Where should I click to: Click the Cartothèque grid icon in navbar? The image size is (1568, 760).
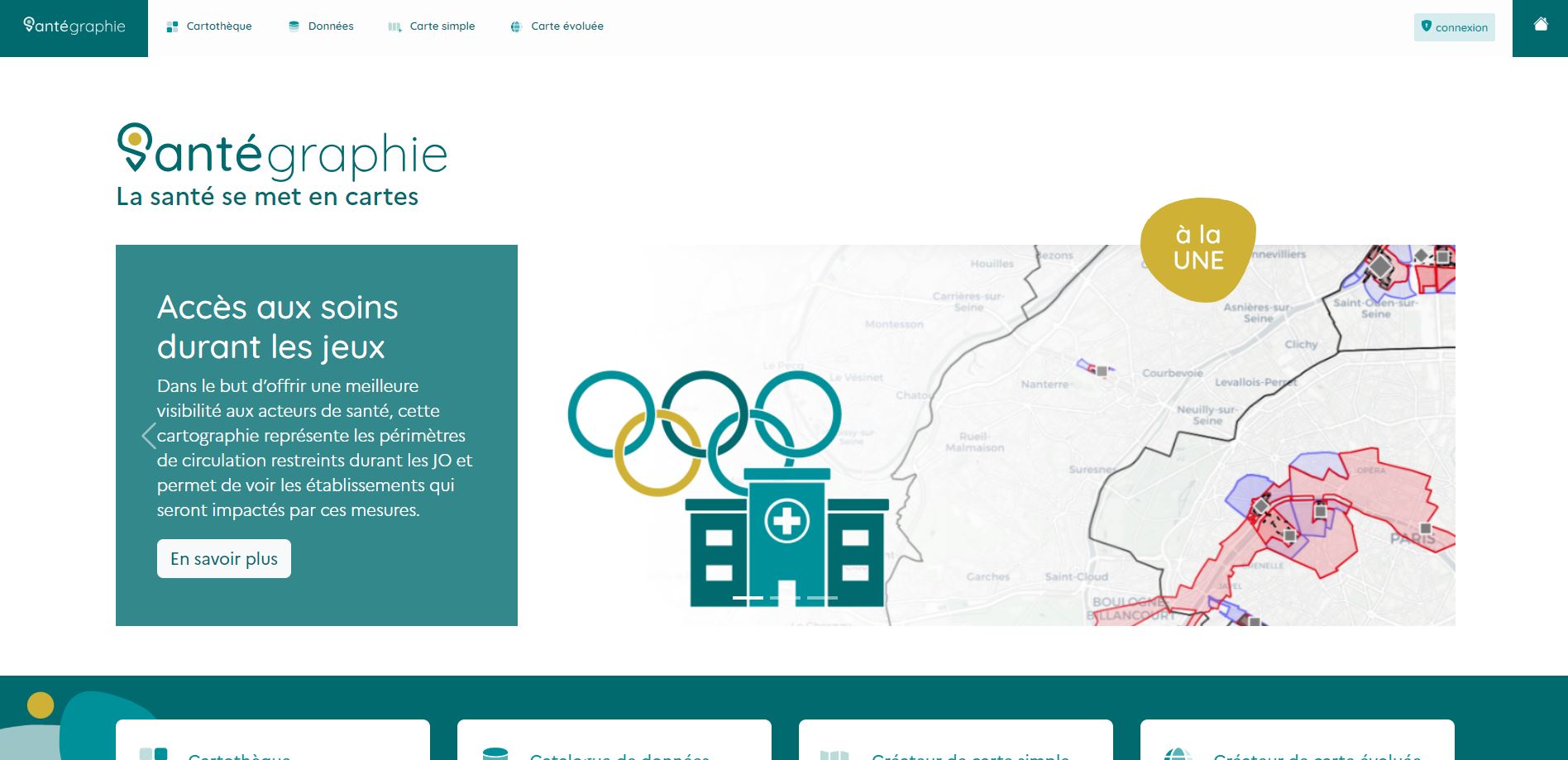[x=172, y=26]
